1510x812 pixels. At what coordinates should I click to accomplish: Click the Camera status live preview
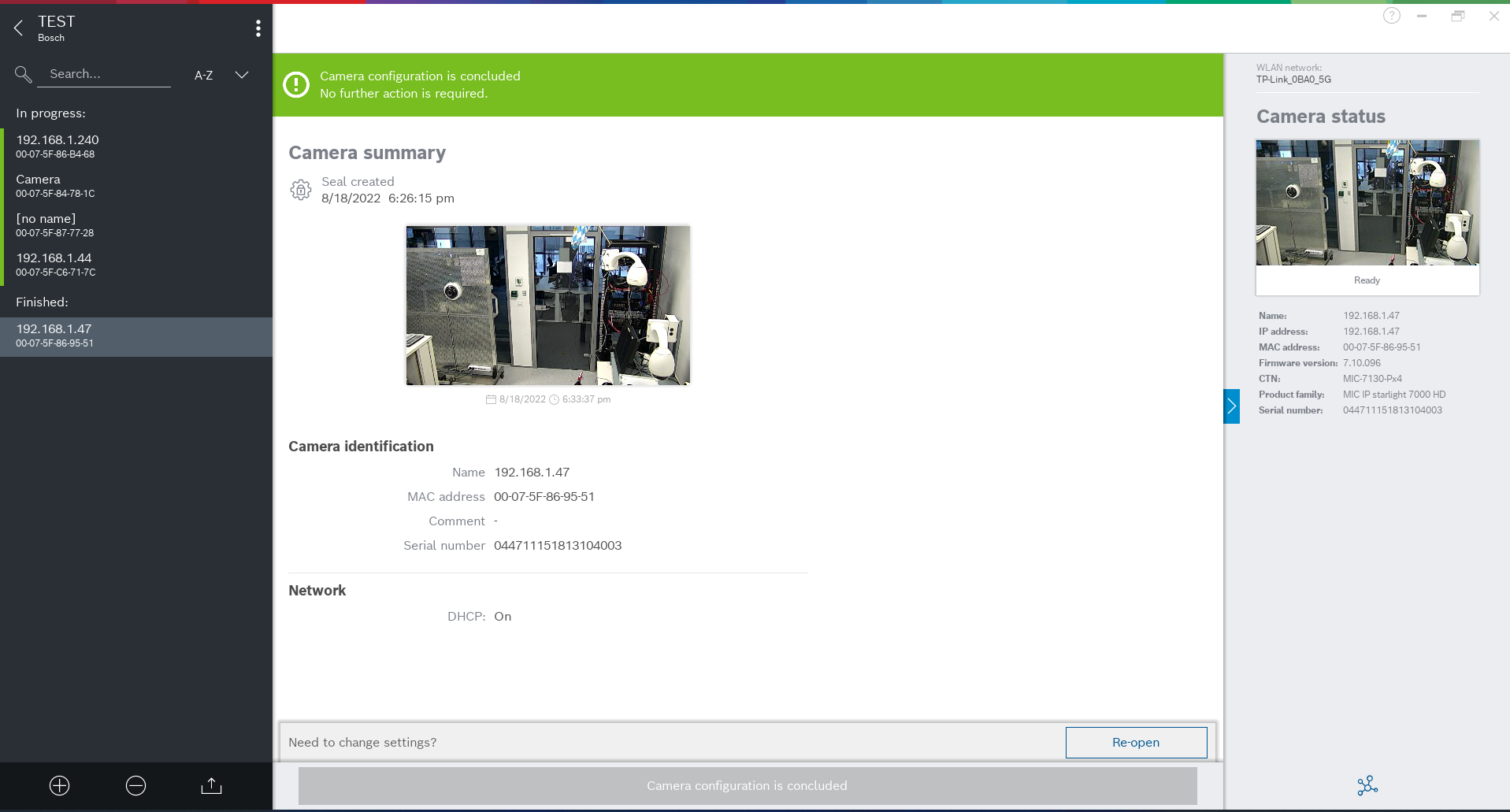[1367, 203]
